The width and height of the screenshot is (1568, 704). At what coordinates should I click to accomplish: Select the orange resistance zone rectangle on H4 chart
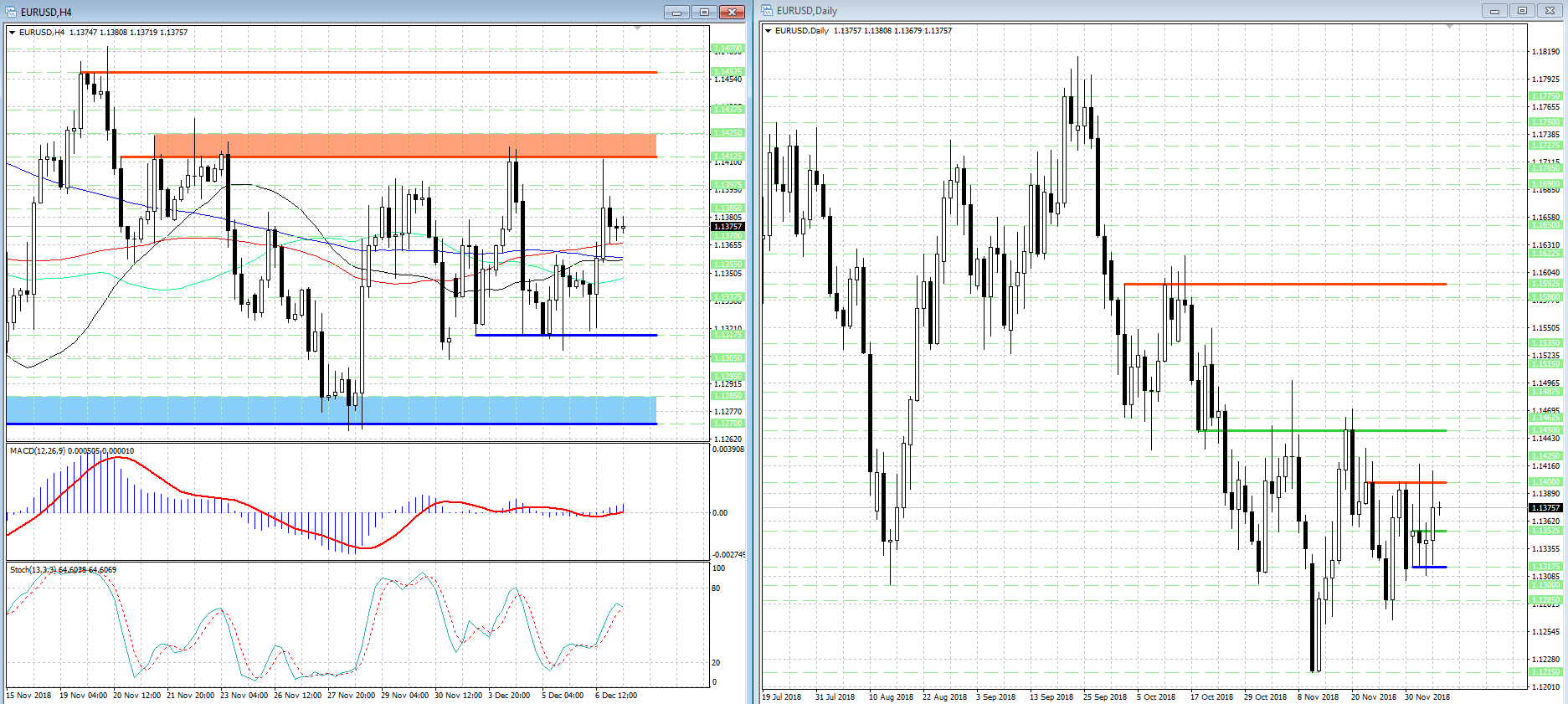(406, 146)
